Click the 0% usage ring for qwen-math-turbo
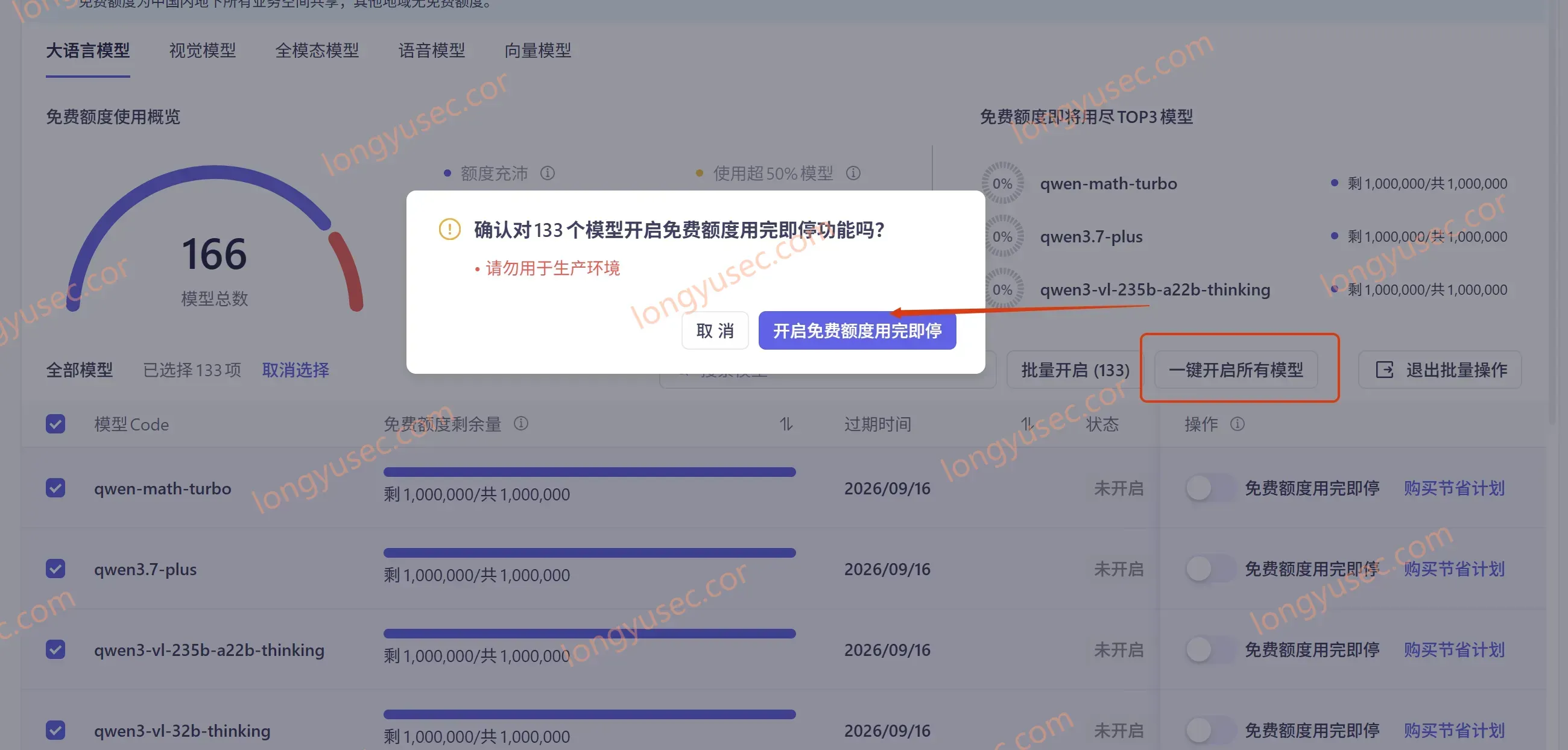1568x750 pixels. click(1002, 183)
